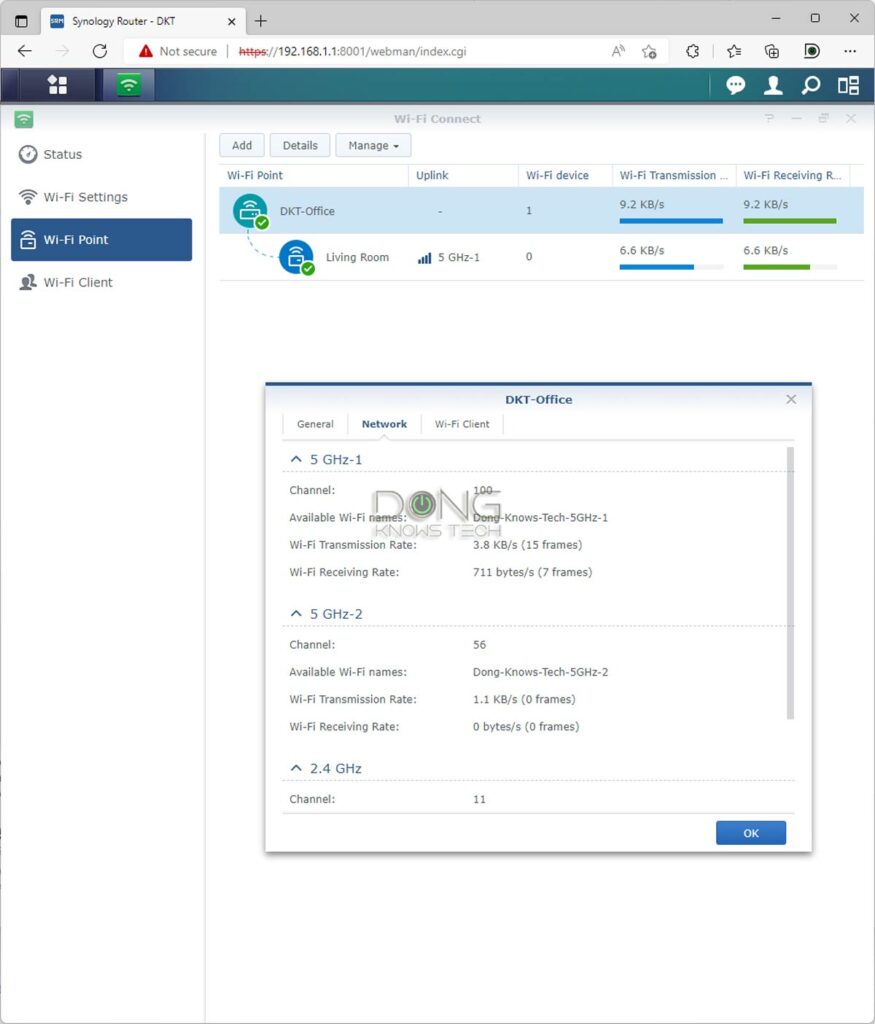Select the Network tab
This screenshot has height=1024, width=875.
(x=384, y=424)
